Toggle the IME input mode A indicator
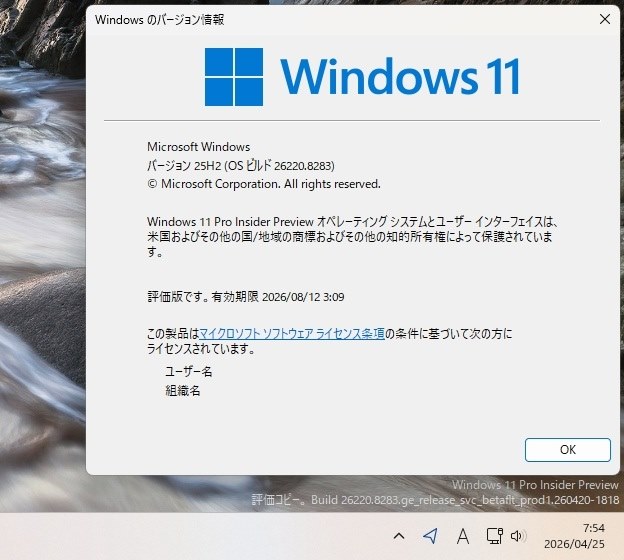The height and width of the screenshot is (560, 624). coord(462,536)
